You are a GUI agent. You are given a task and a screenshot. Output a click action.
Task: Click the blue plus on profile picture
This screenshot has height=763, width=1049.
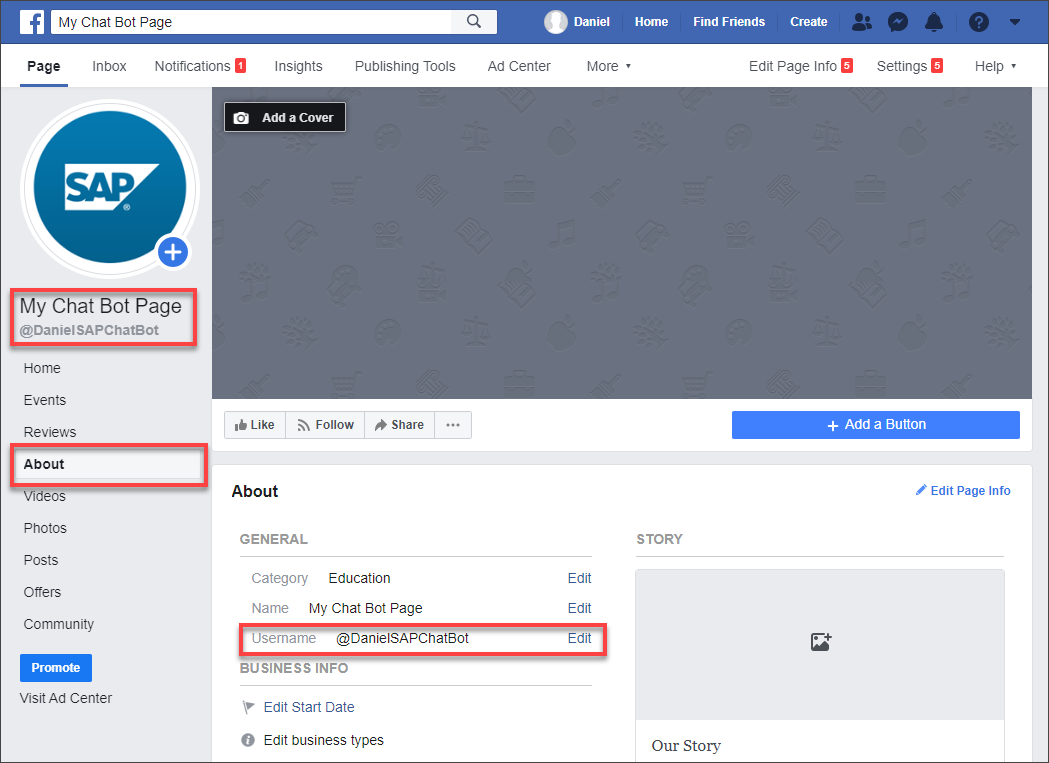tap(173, 252)
